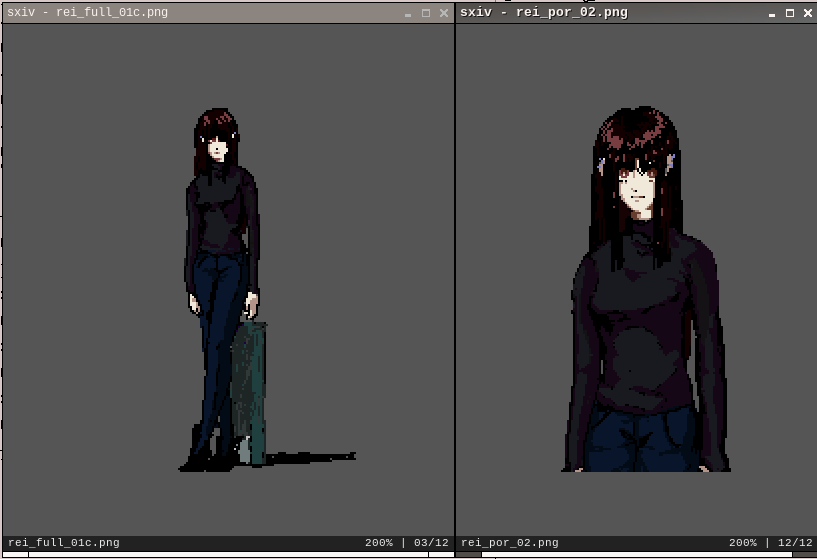Click the '200% | 12/12' status indicator

(x=770, y=543)
